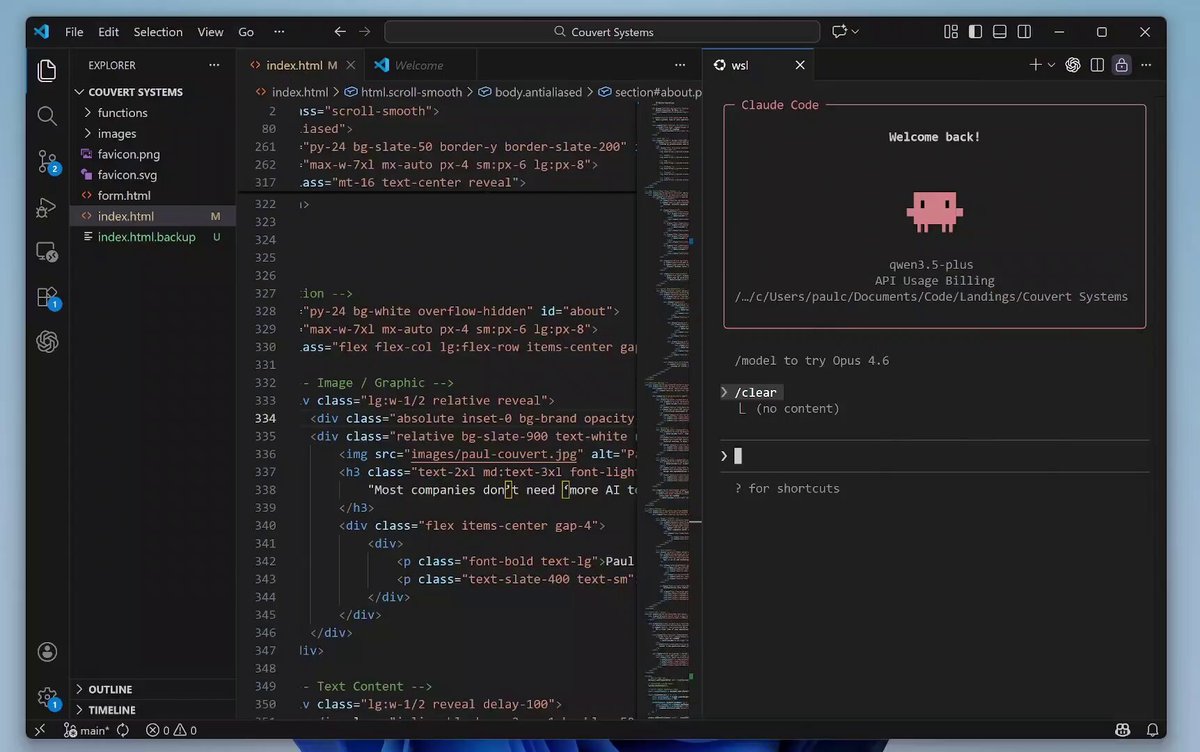Click the Couvert Systems search box
Screen dimensions: 1200x752
pyautogui.click(x=605, y=32)
